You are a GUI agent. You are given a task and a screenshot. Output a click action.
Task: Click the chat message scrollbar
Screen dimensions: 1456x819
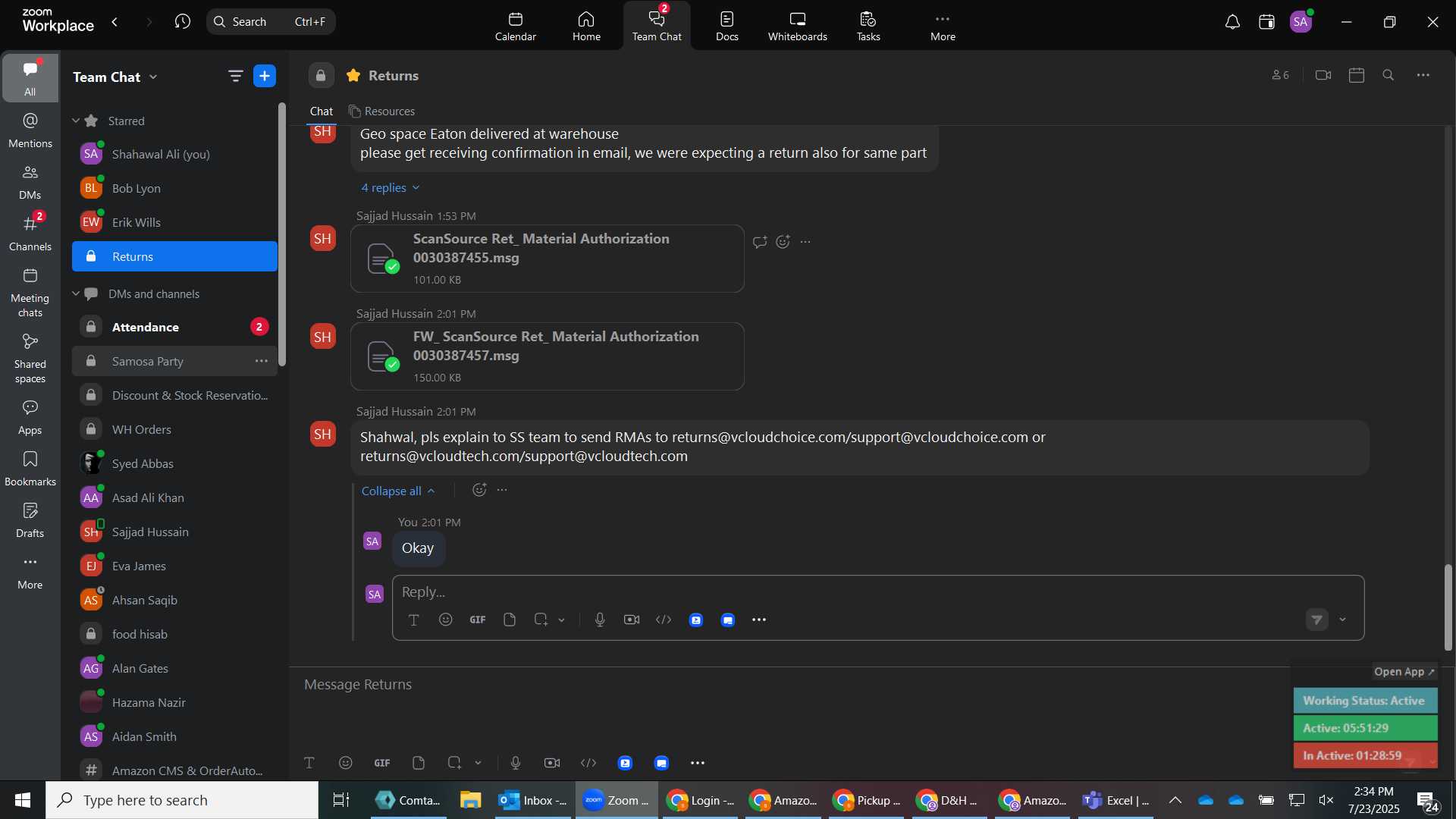(x=1448, y=607)
